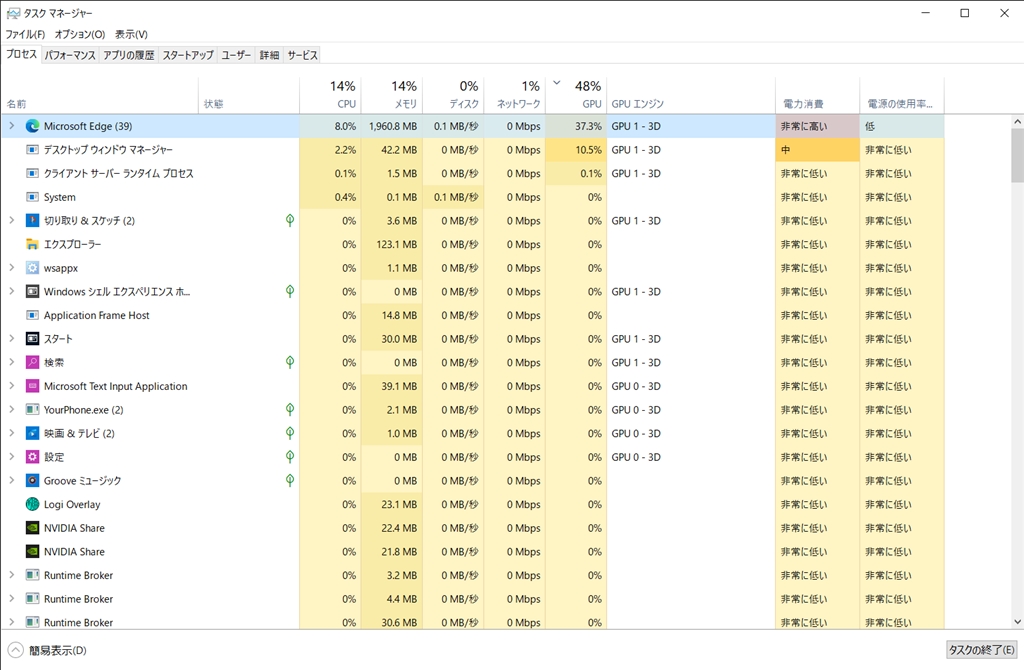This screenshot has height=670, width=1024.
Task: Open the オプション(O) menu
Action: click(x=80, y=34)
